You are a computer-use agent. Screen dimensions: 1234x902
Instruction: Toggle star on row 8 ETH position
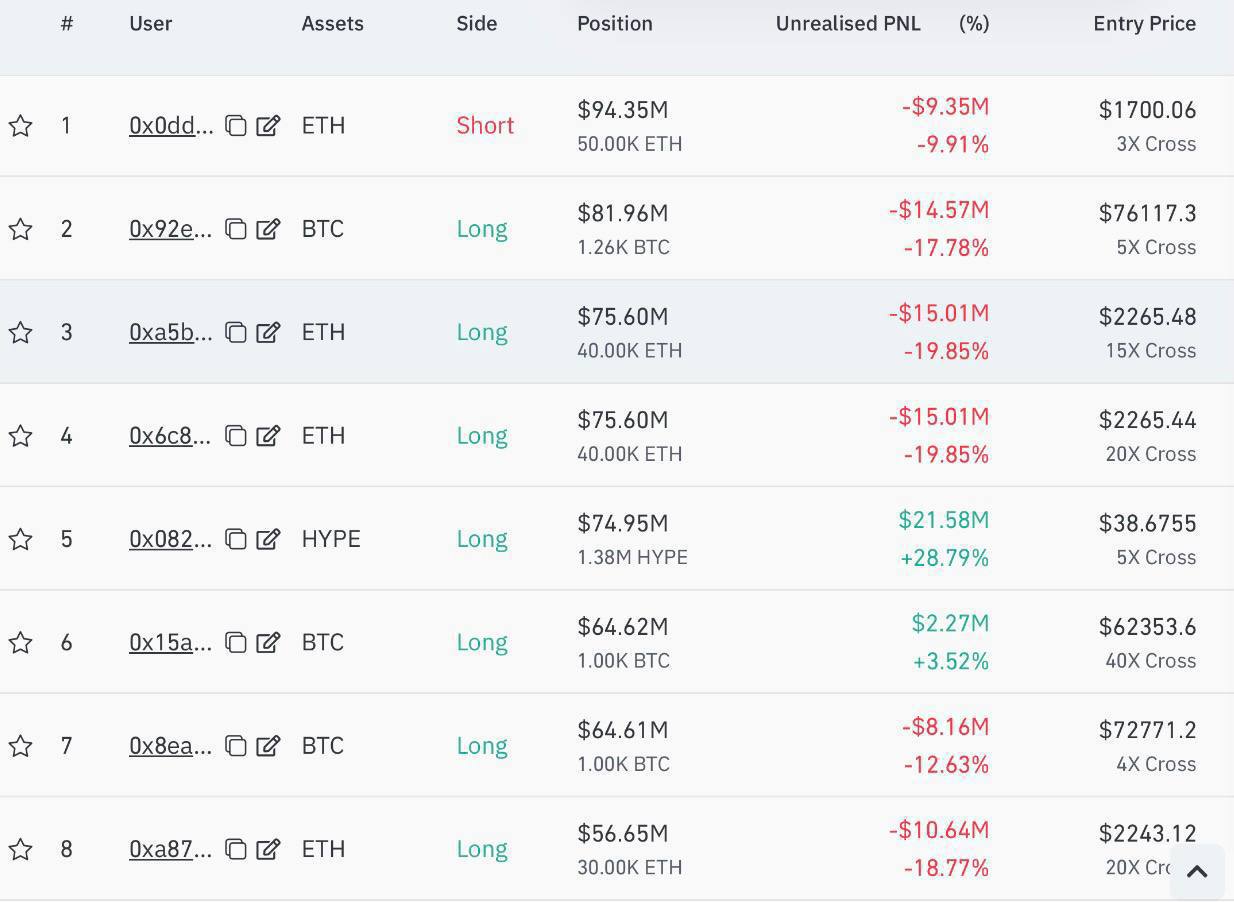pyautogui.click(x=21, y=849)
